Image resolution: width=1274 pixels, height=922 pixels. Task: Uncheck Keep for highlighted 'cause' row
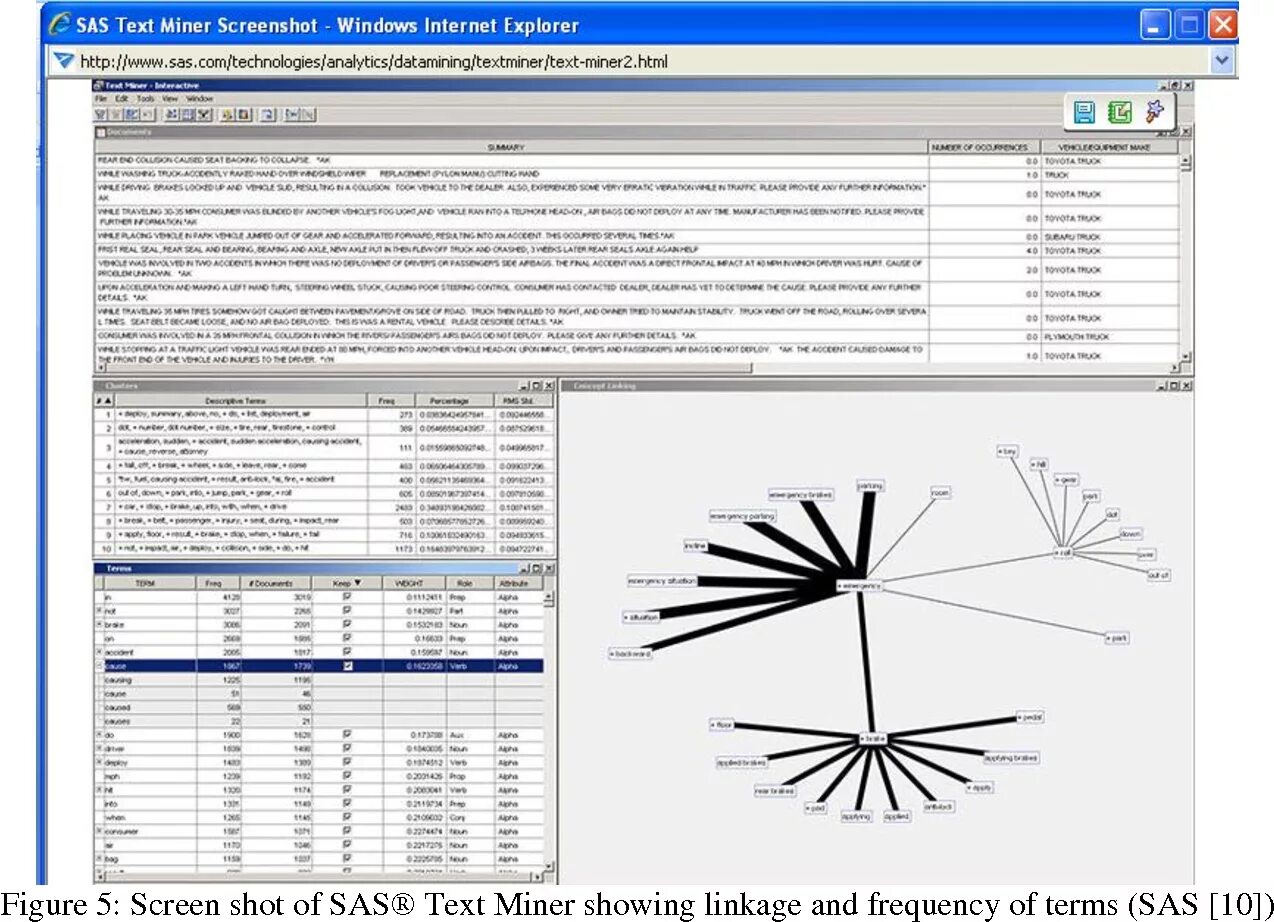347,666
